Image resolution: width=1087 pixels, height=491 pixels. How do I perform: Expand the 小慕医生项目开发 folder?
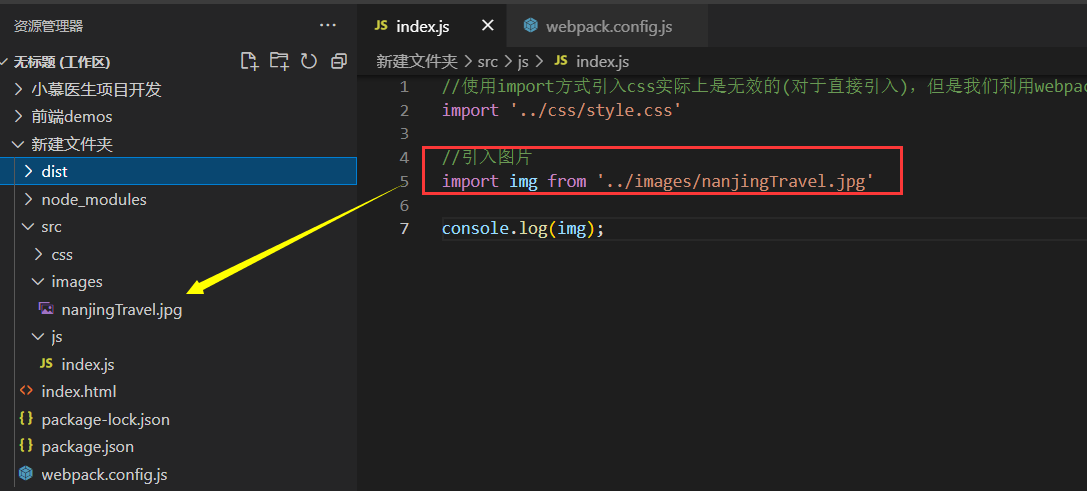[x=19, y=89]
